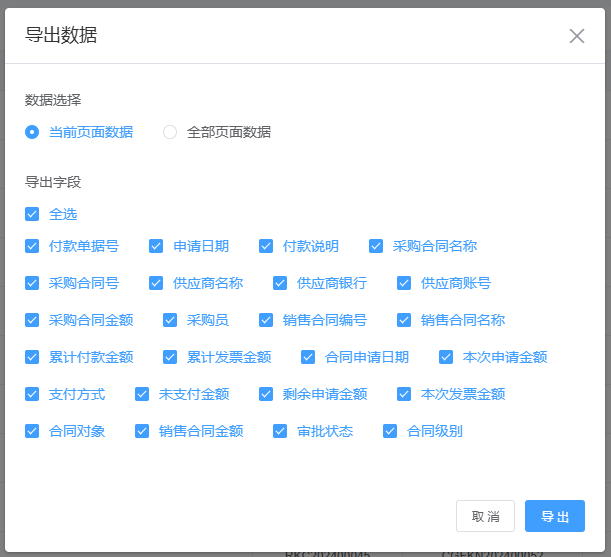The height and width of the screenshot is (557, 611).
Task: Toggle the 累计付款金额 checkbox
Action: (32, 357)
